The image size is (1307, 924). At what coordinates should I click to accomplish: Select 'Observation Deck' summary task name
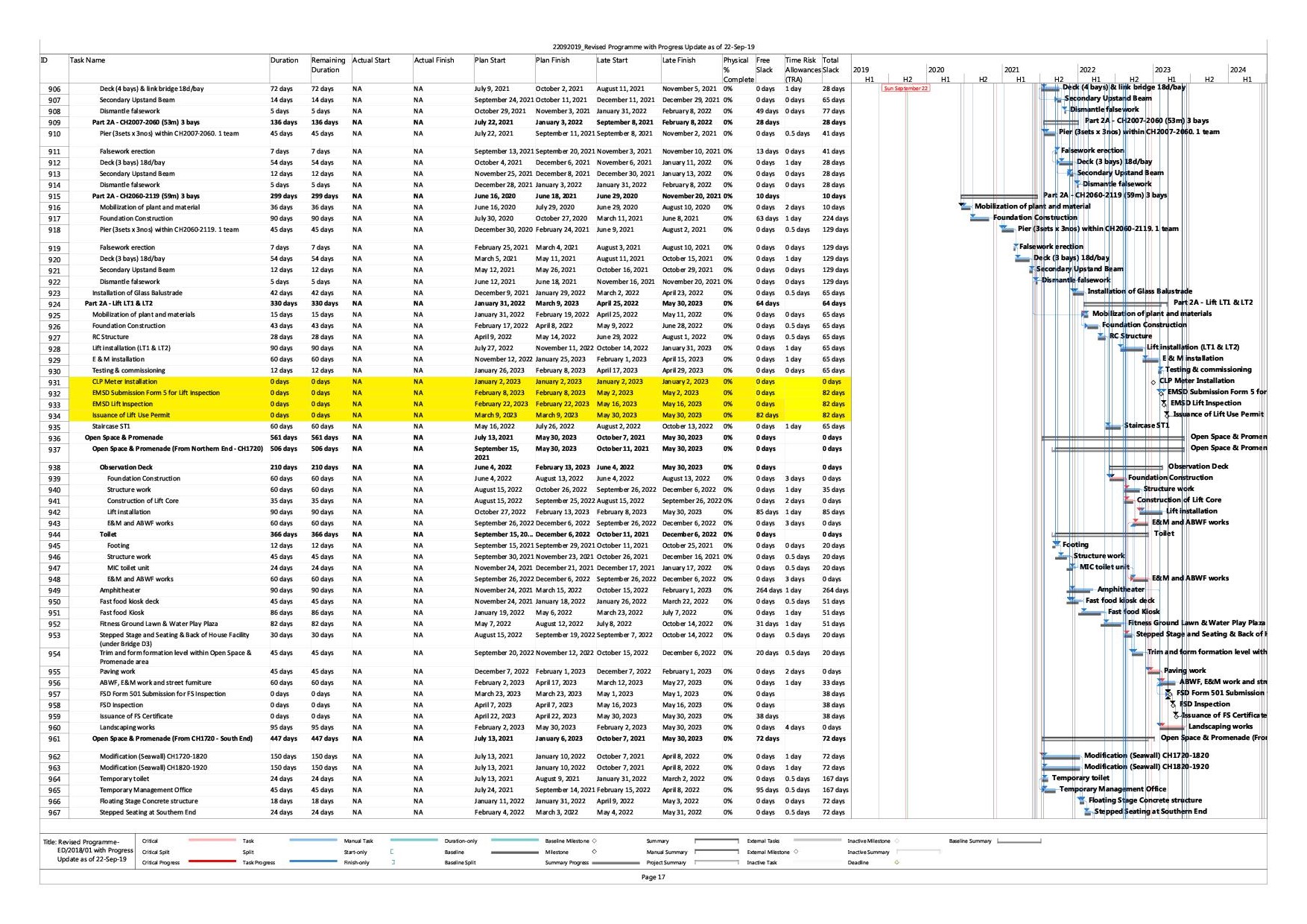(126, 468)
